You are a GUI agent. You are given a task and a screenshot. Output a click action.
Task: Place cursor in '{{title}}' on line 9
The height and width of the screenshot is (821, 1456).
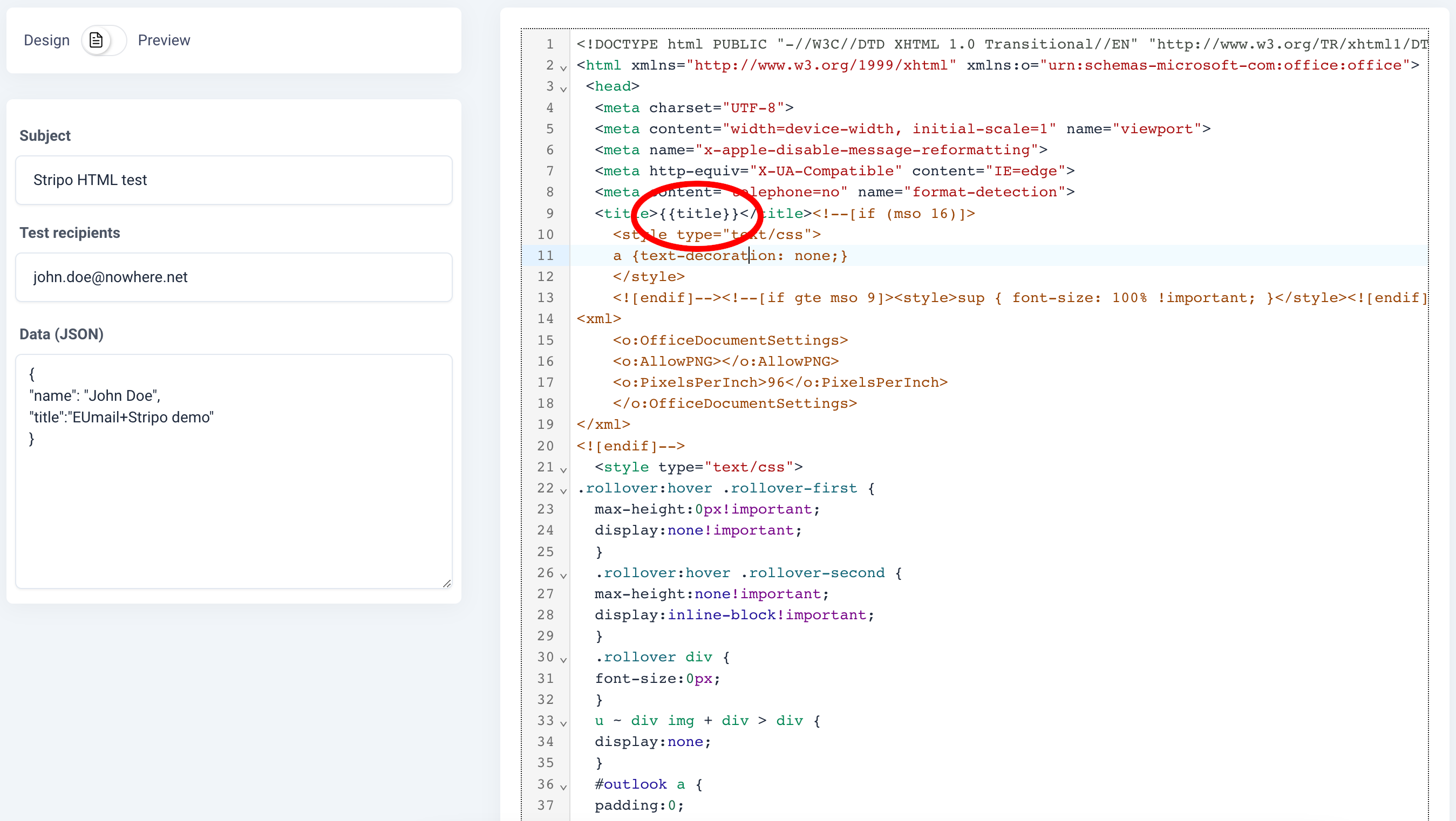click(699, 214)
